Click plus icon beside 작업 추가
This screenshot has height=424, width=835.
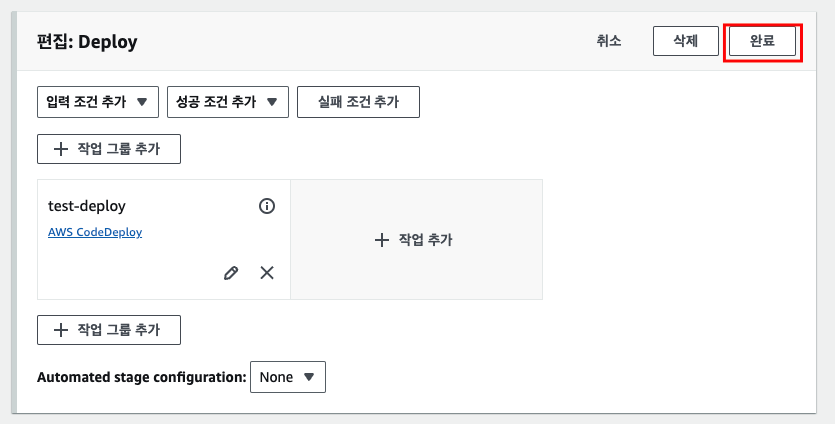pyautogui.click(x=382, y=240)
